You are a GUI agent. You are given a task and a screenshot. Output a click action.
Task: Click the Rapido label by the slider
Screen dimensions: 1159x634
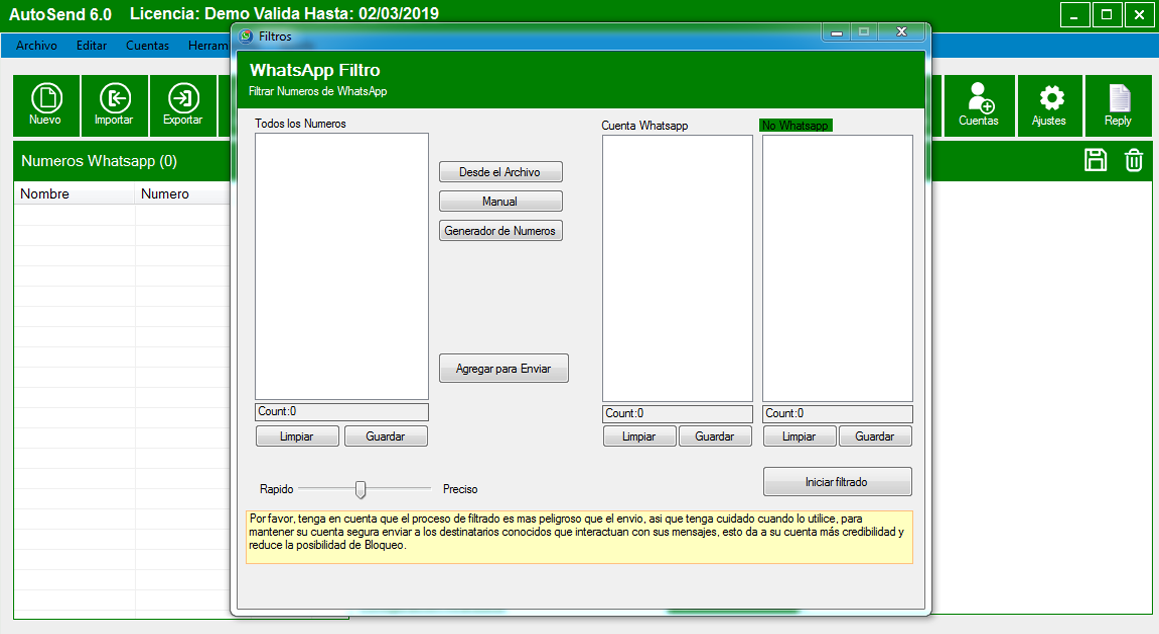(276, 489)
